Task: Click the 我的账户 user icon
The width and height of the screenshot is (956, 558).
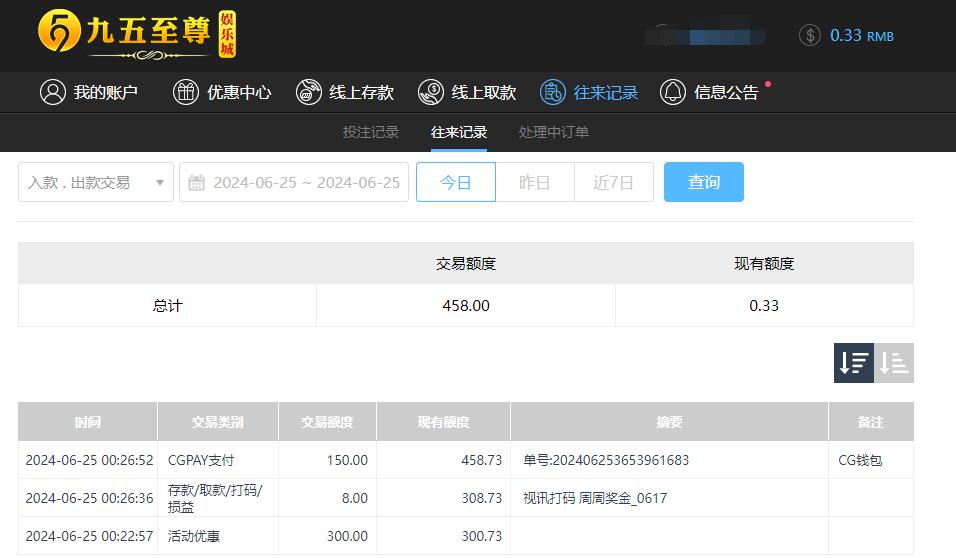Action: pos(52,92)
